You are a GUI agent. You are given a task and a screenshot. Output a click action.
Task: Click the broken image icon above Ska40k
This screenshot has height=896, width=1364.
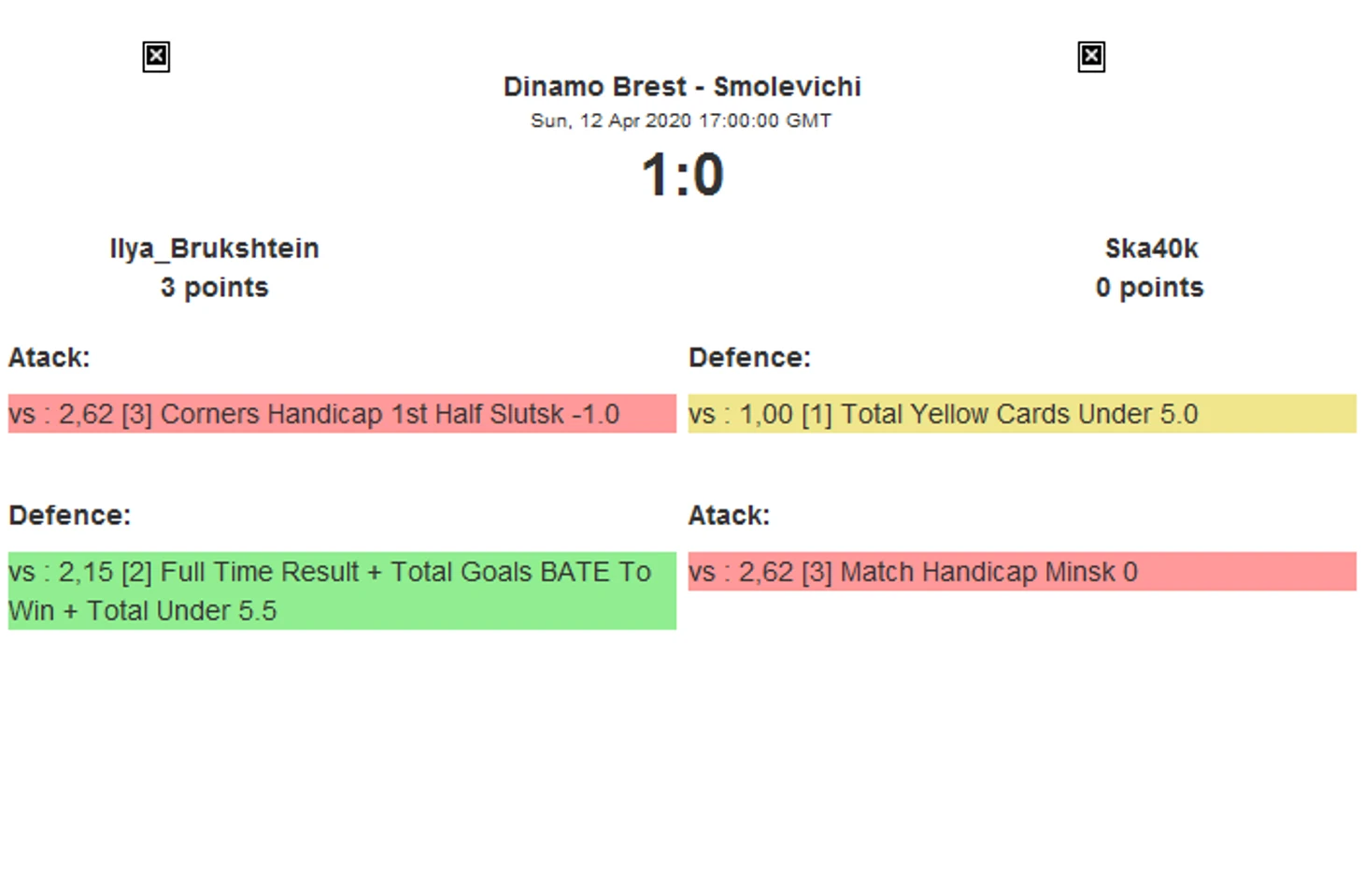pos(1091,57)
